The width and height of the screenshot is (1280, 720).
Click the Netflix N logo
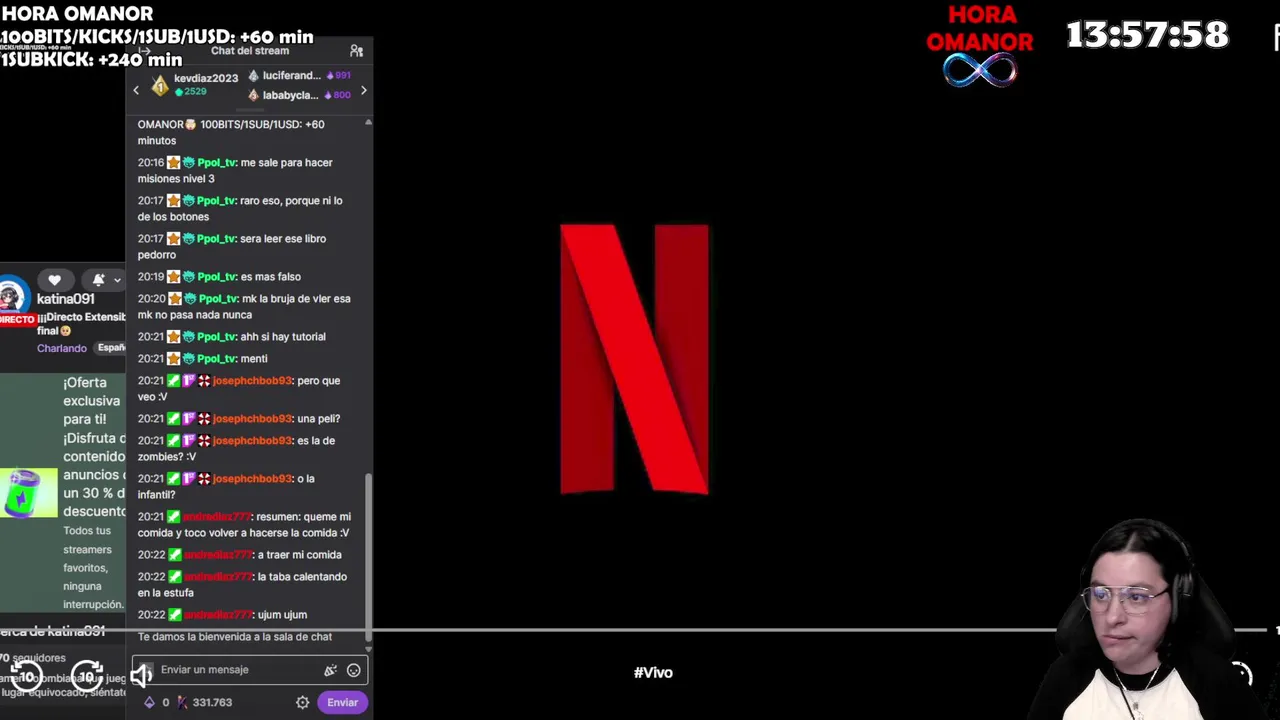tap(634, 359)
